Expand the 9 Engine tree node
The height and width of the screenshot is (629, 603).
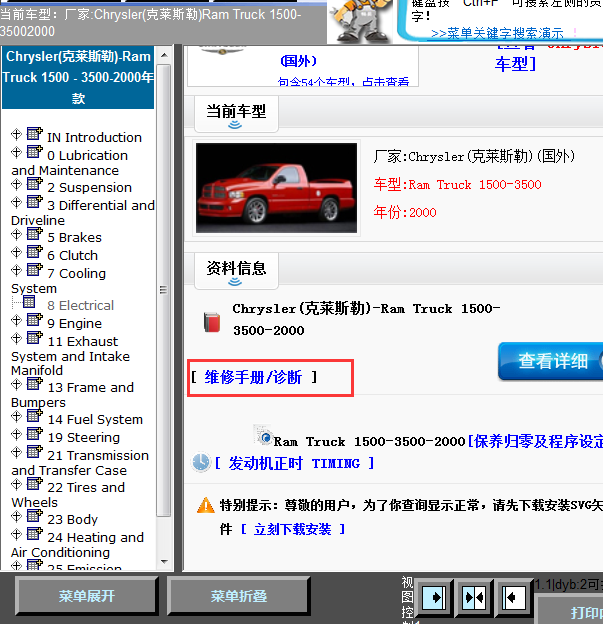16,321
